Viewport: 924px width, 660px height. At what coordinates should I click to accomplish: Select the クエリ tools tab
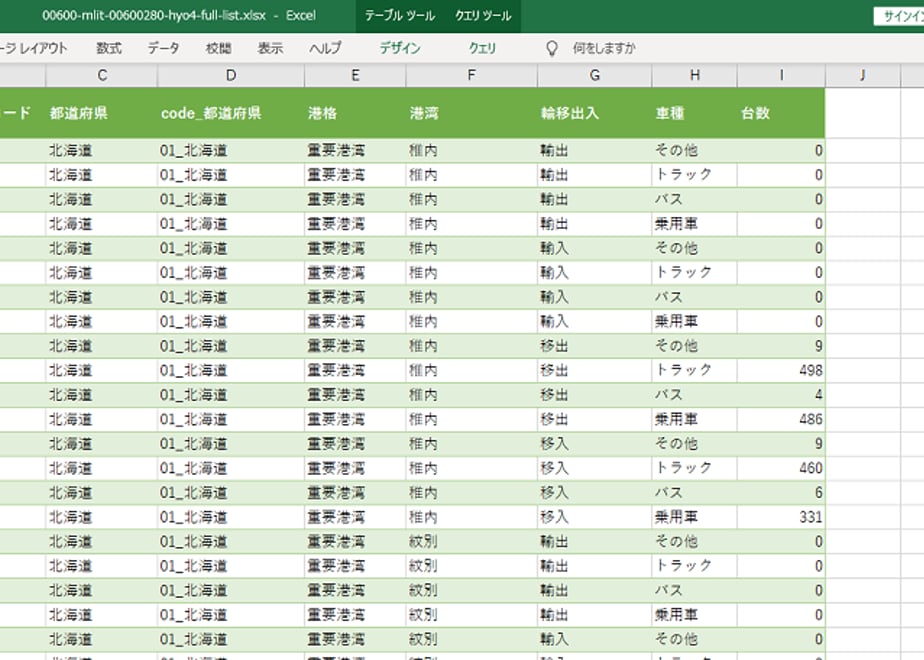click(x=483, y=48)
